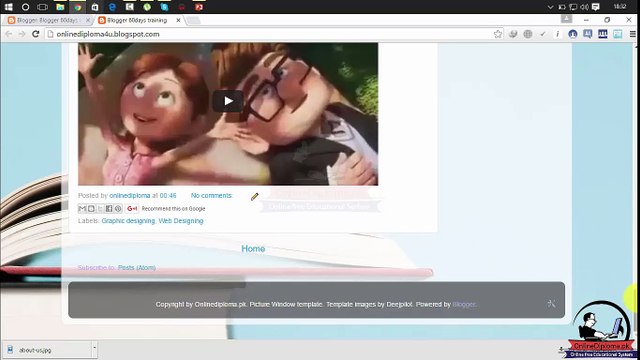This screenshot has width=640, height=360.
Task: Reload the current page
Action: 36,34
